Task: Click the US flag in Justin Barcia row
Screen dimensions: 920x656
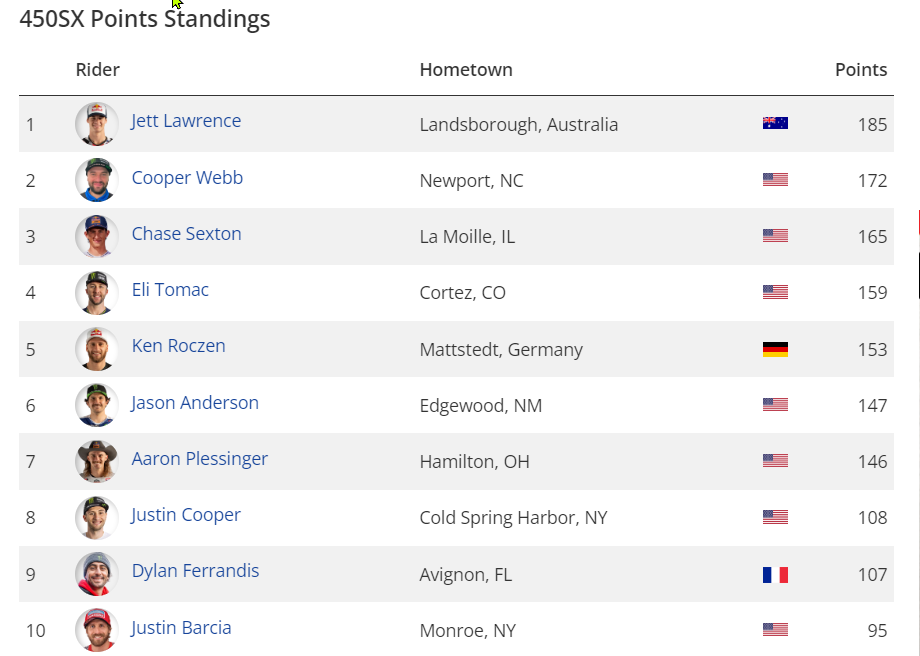Action: point(775,630)
